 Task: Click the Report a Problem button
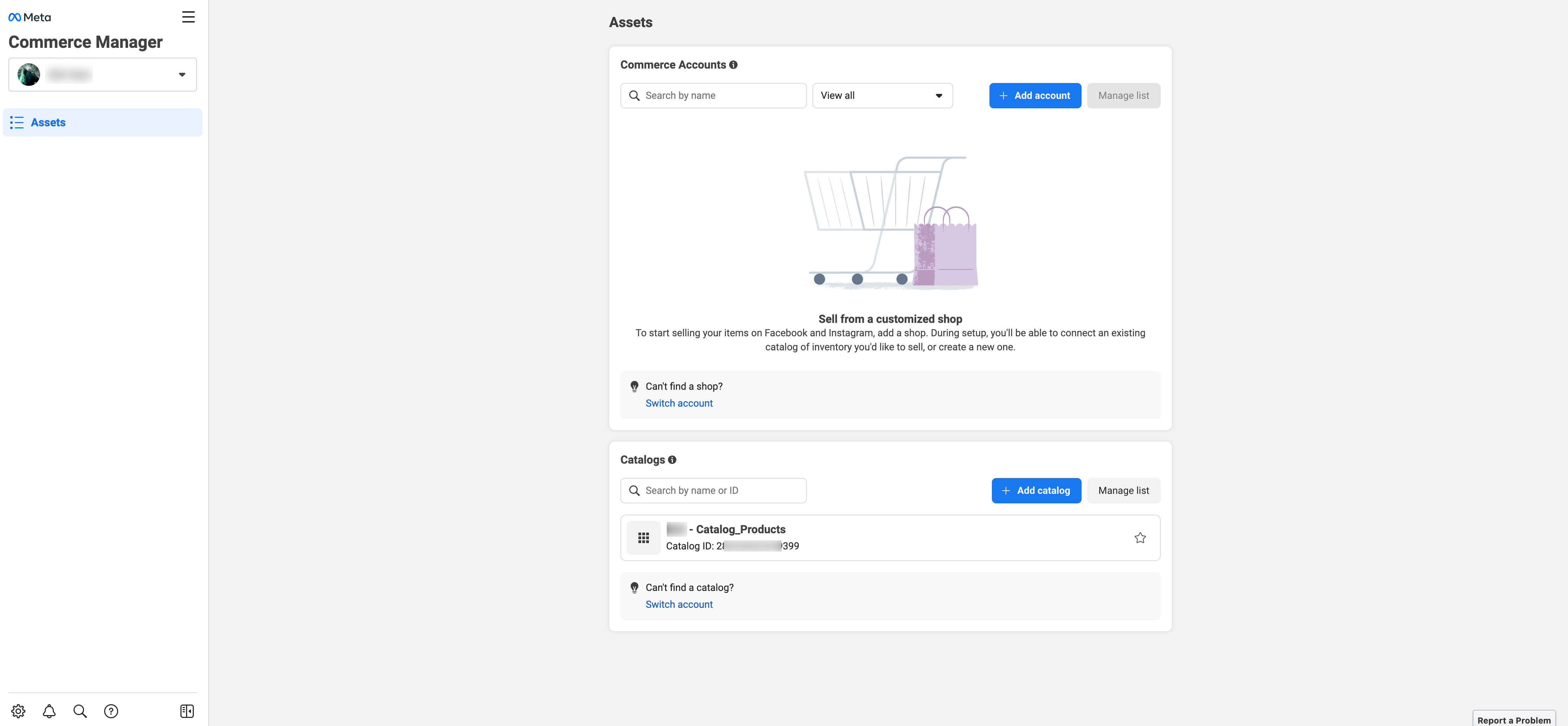point(1513,719)
